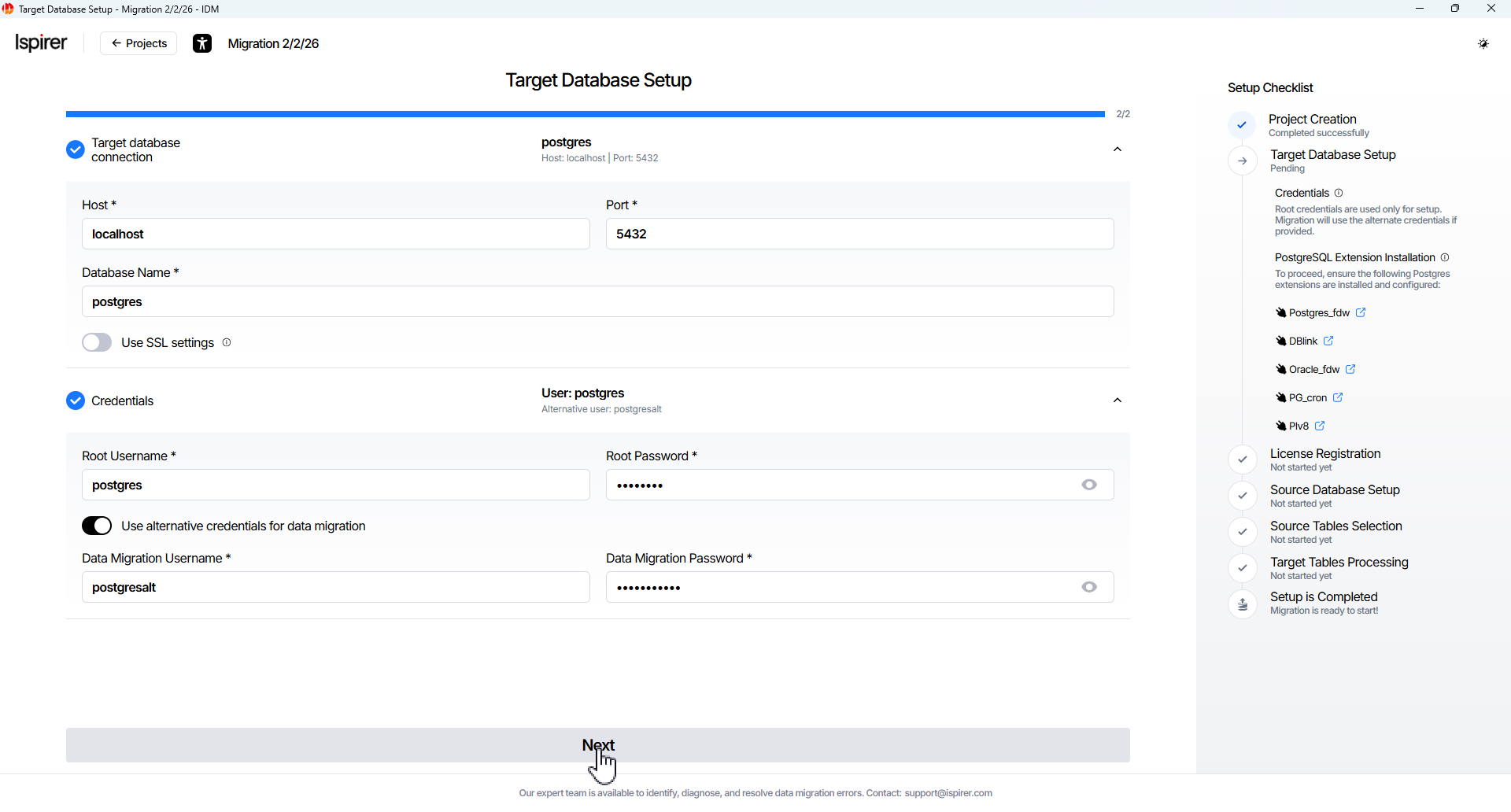This screenshot has width=1511, height=812.
Task: Click the info icon next to Credentials checklist
Action: [x=1339, y=193]
